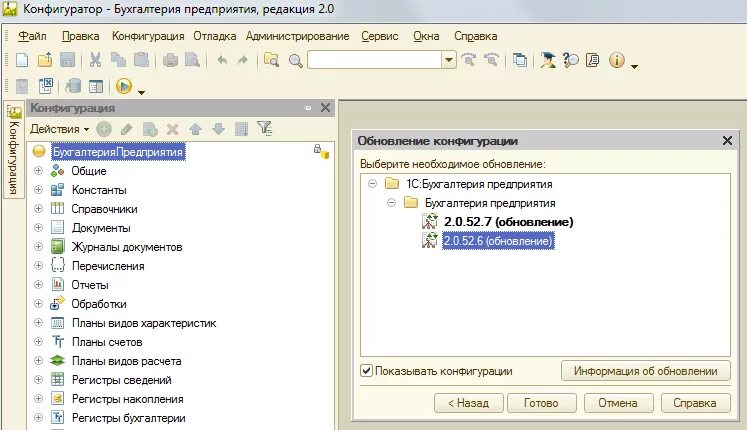The height and width of the screenshot is (430, 747).
Task: Open the Файл menu
Action: [x=32, y=36]
